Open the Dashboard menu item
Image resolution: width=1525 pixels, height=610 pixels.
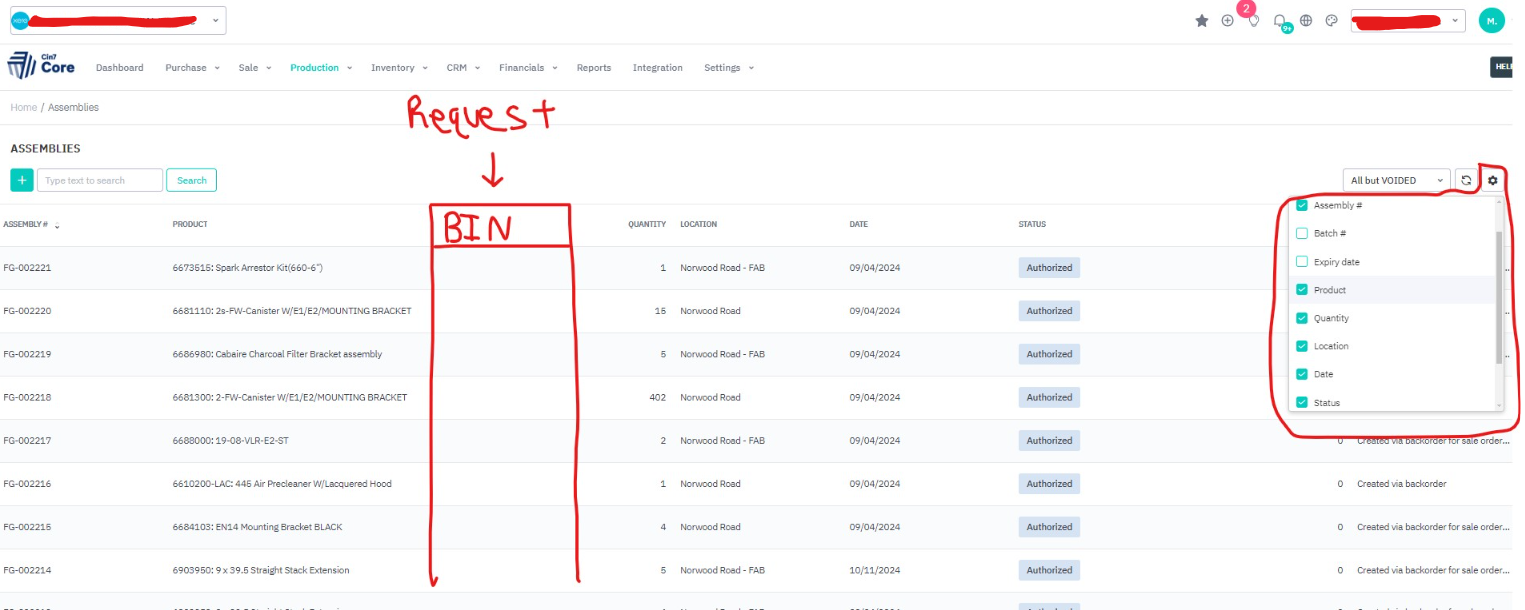pyautogui.click(x=119, y=68)
